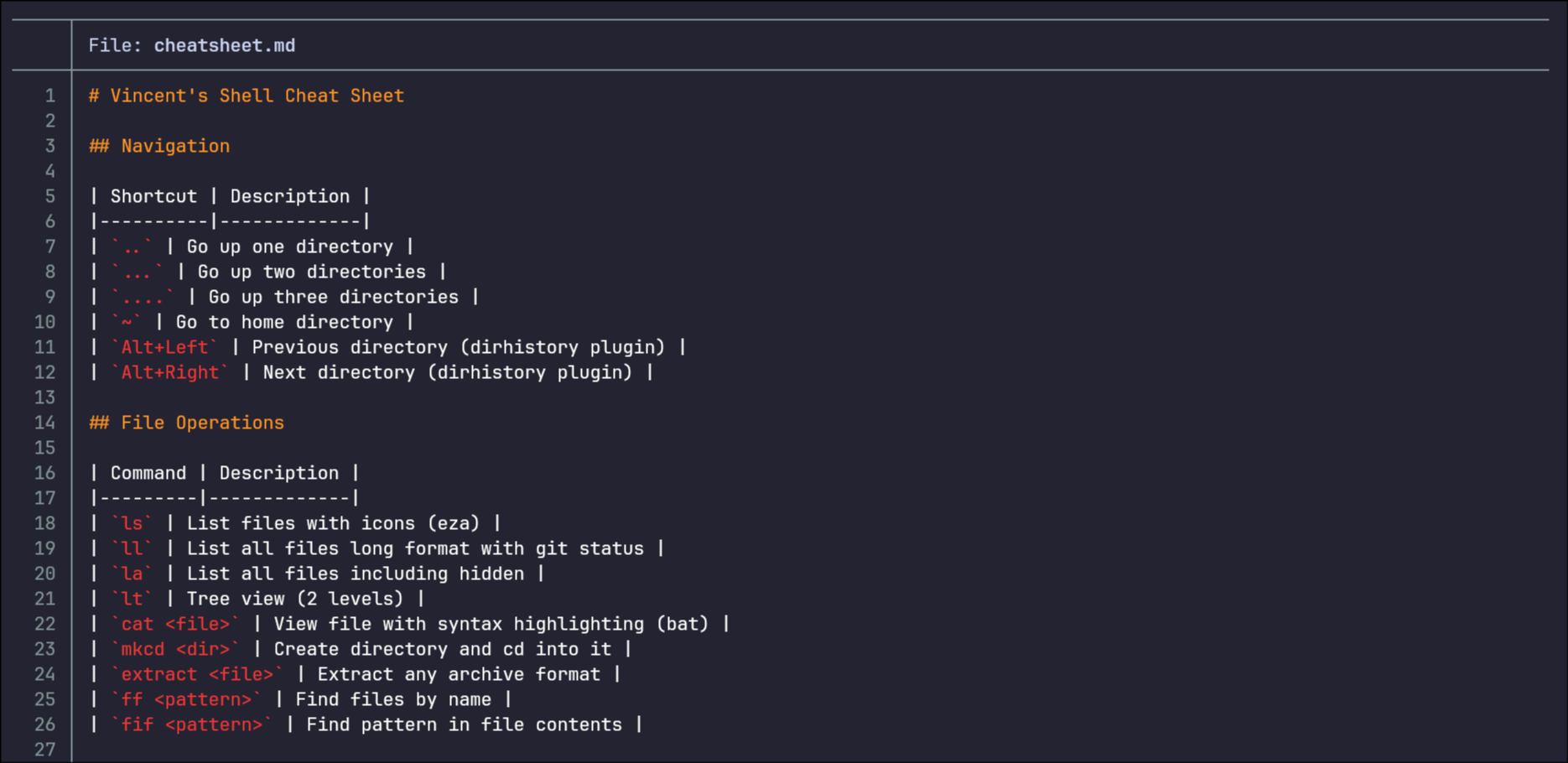Viewport: 1568px width, 763px height.
Task: Click the ll command code
Action: pyautogui.click(x=132, y=548)
